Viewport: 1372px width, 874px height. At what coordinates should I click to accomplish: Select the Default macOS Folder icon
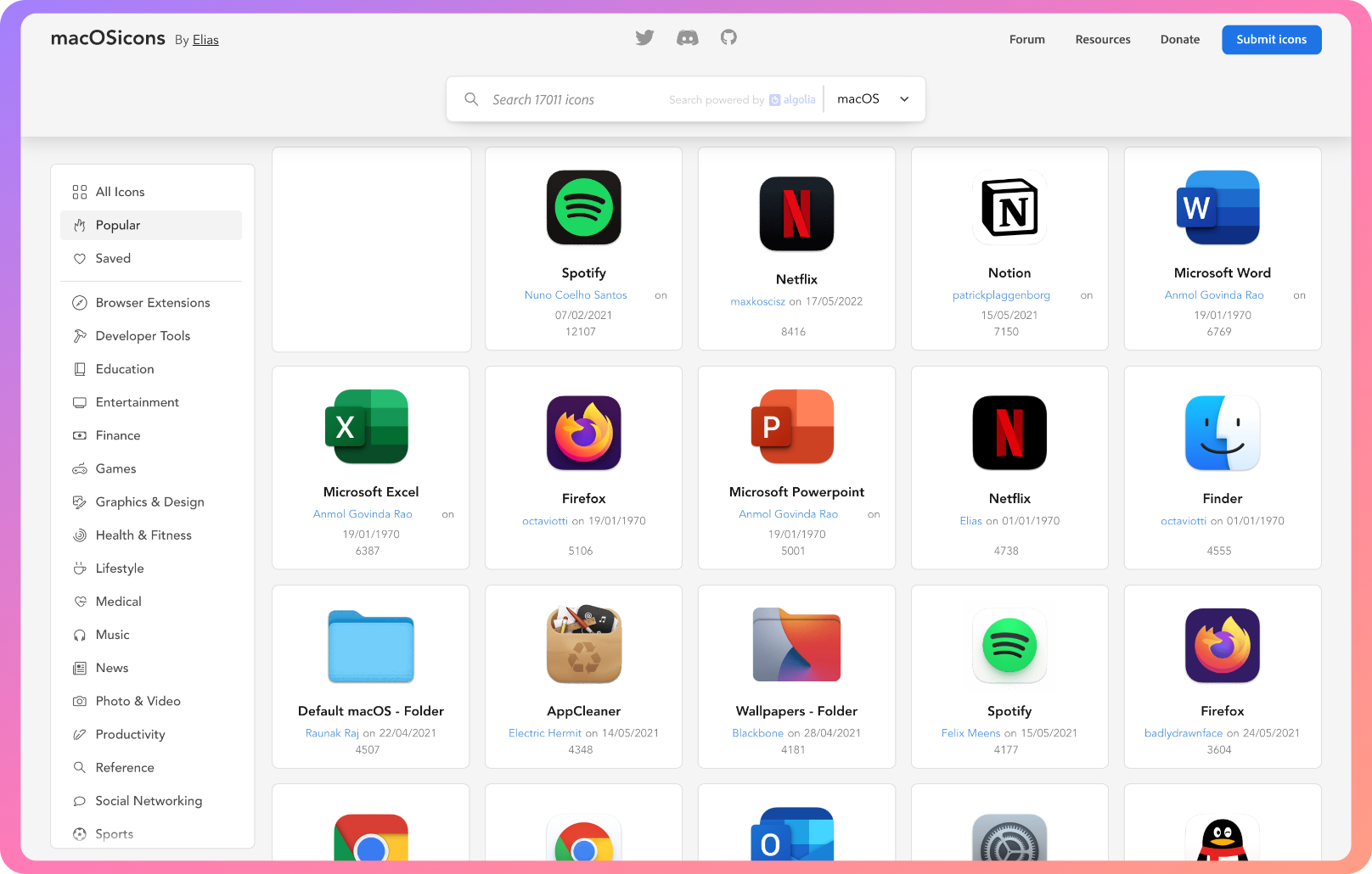pos(371,647)
